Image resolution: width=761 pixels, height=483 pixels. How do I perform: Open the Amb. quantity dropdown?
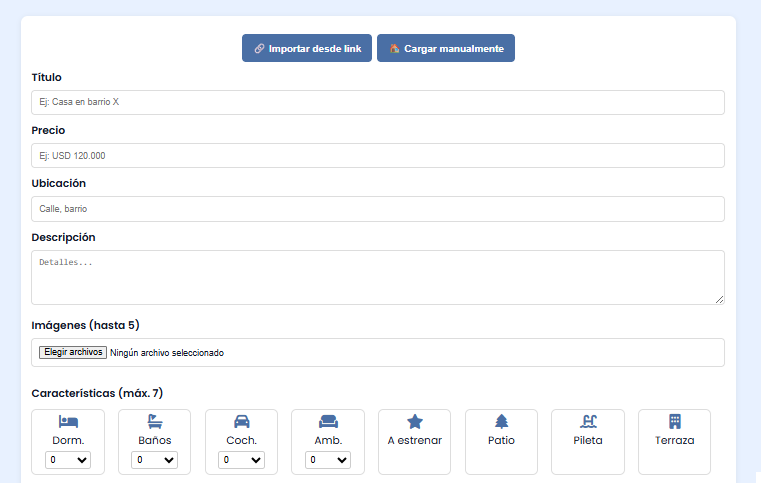pos(328,460)
